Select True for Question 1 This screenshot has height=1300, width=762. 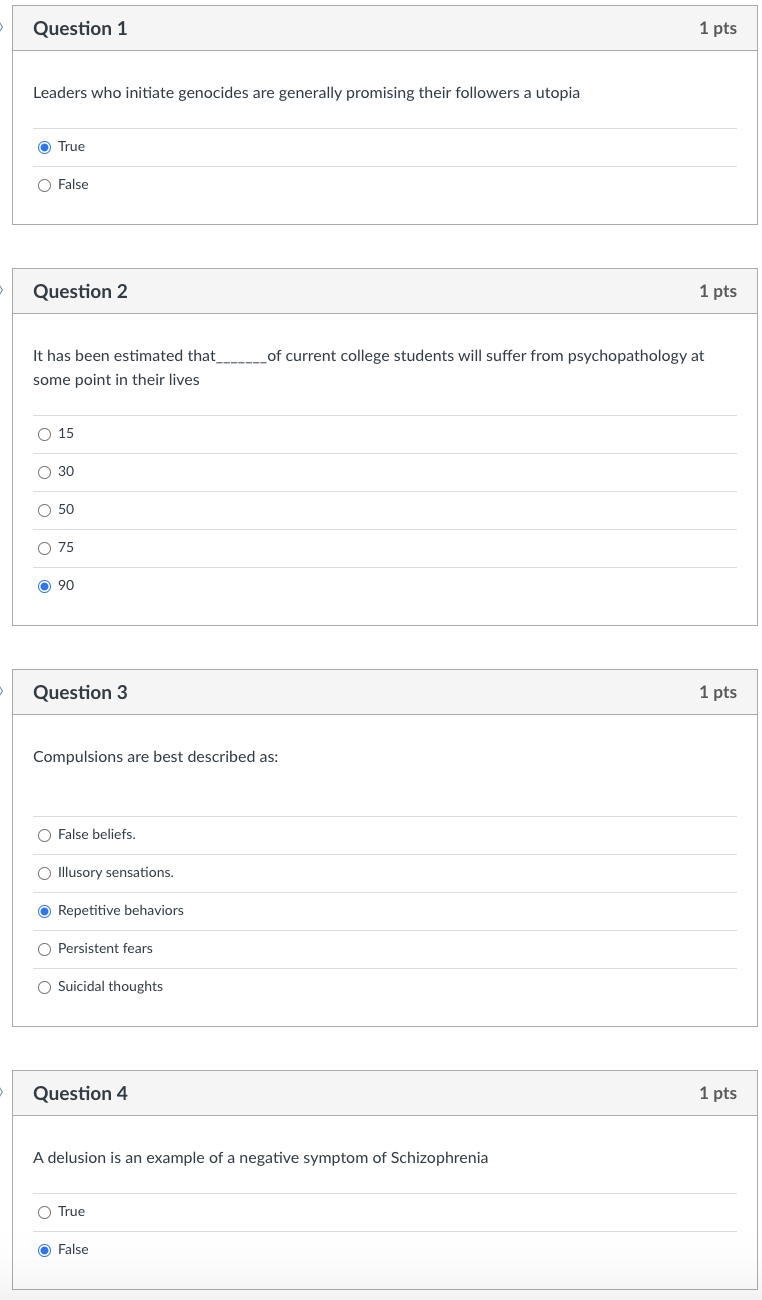pyautogui.click(x=44, y=147)
